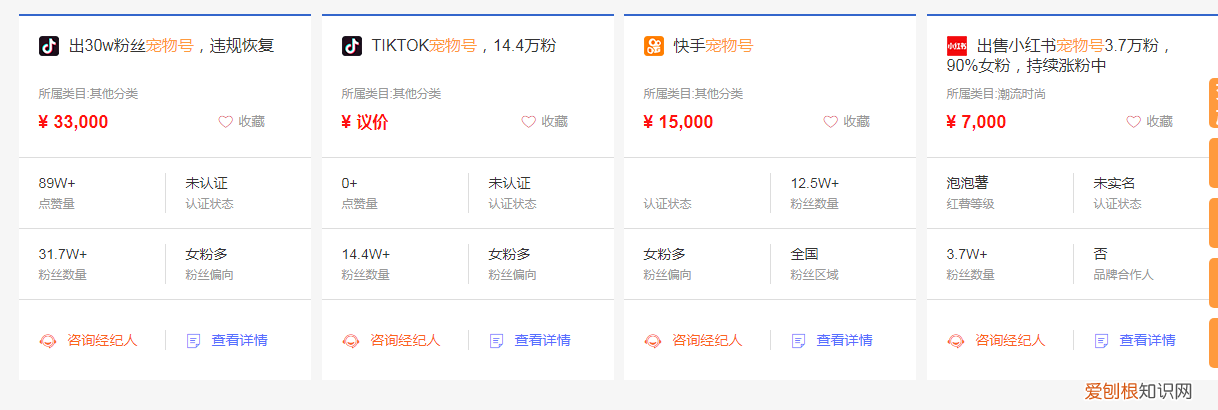Click 收藏 on the 议价 listing
The image size is (1218, 410).
pyautogui.click(x=554, y=122)
